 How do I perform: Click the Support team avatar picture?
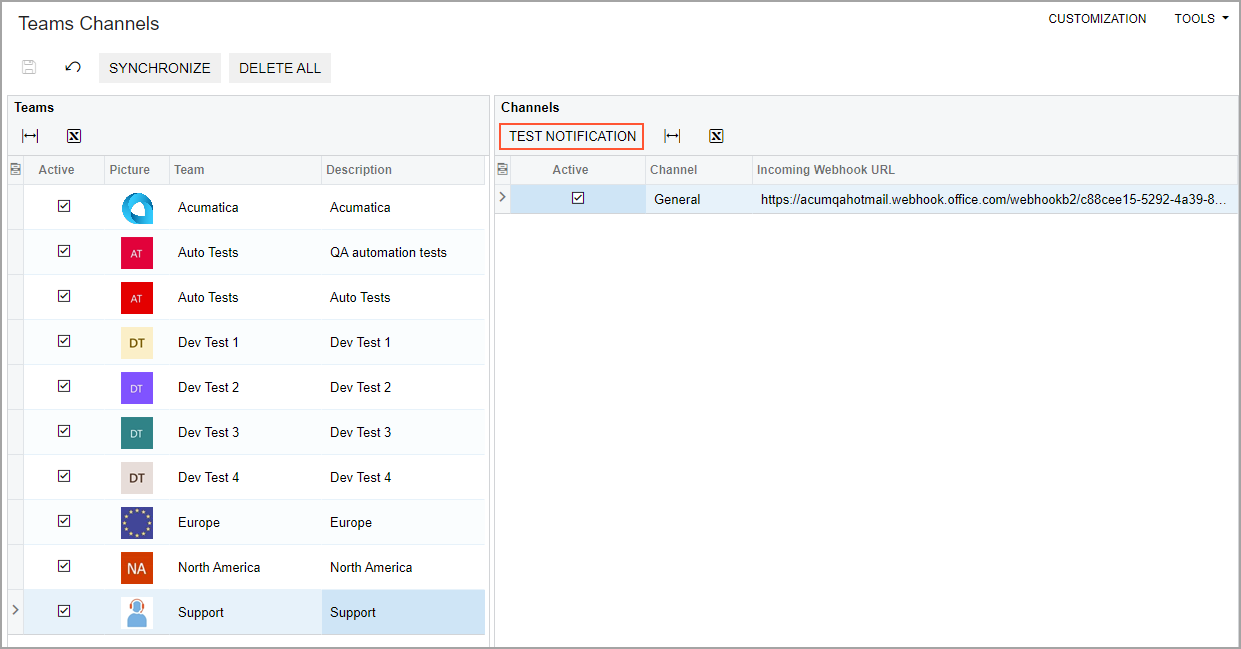[x=137, y=612]
